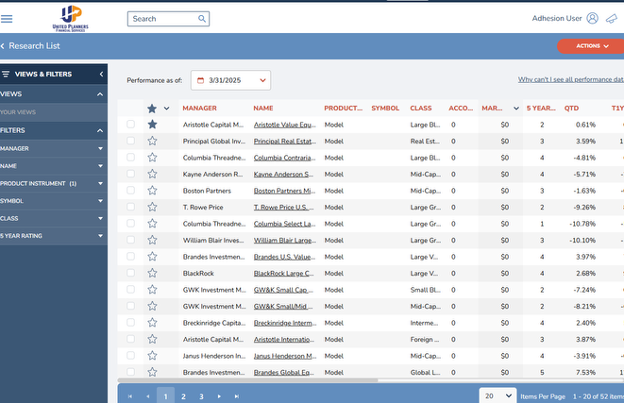
Task: Tick the Boston Partners row checkbox
Action: (131, 190)
